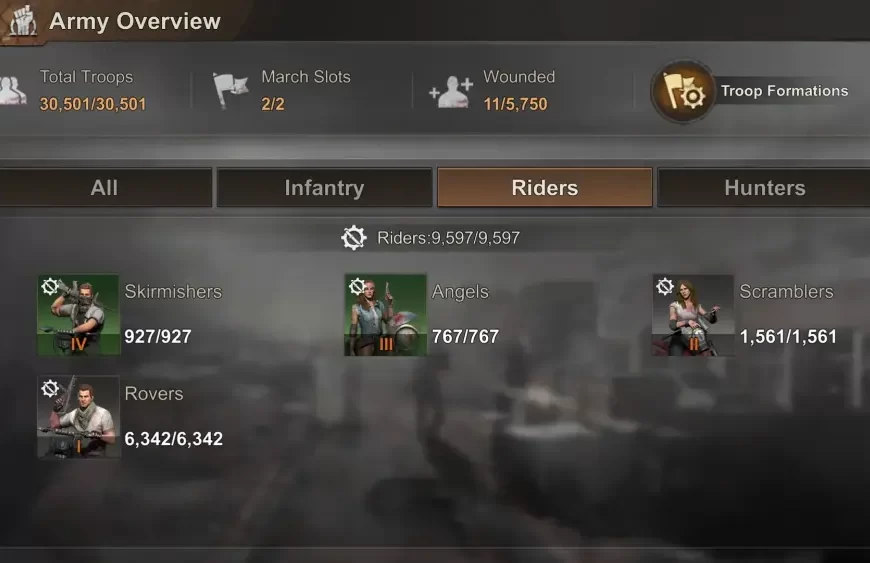Tap the Wounded medic icon
The image size is (870, 563).
pos(452,92)
